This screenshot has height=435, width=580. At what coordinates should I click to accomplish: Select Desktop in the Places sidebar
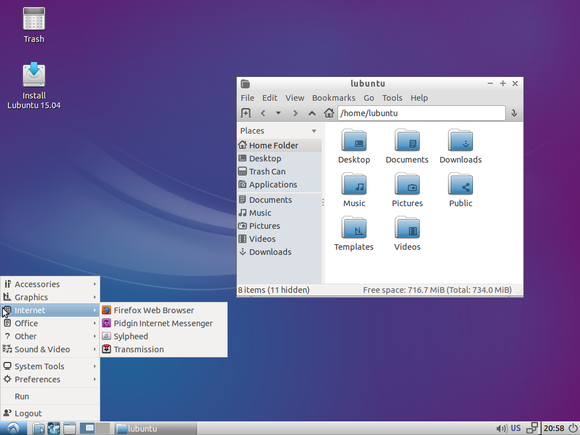279,159
